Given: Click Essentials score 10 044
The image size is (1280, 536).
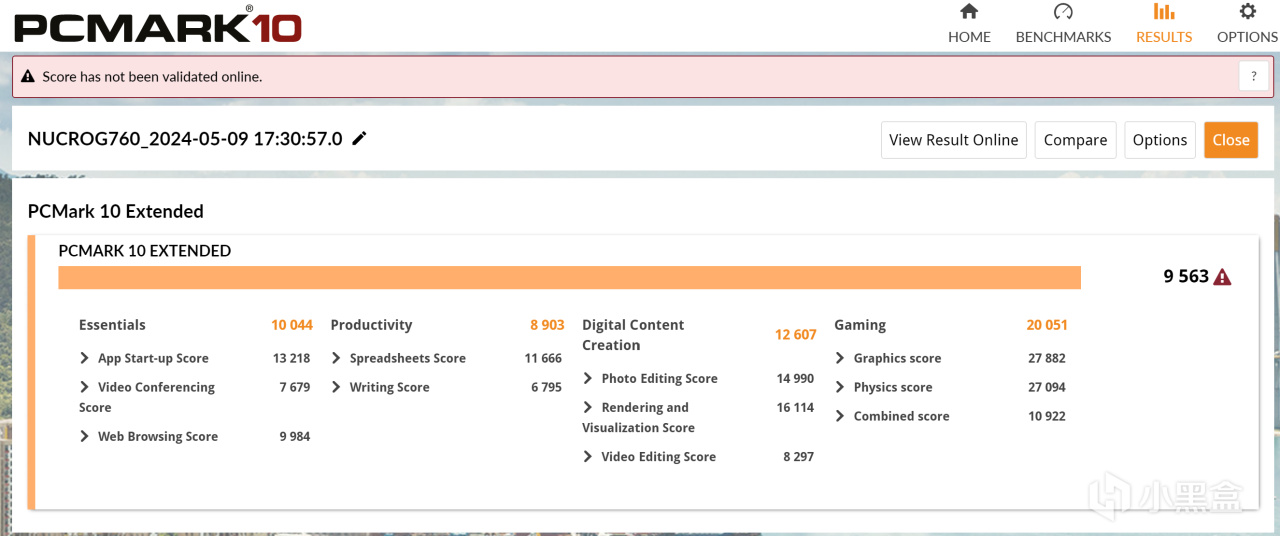Looking at the screenshot, I should [x=292, y=325].
